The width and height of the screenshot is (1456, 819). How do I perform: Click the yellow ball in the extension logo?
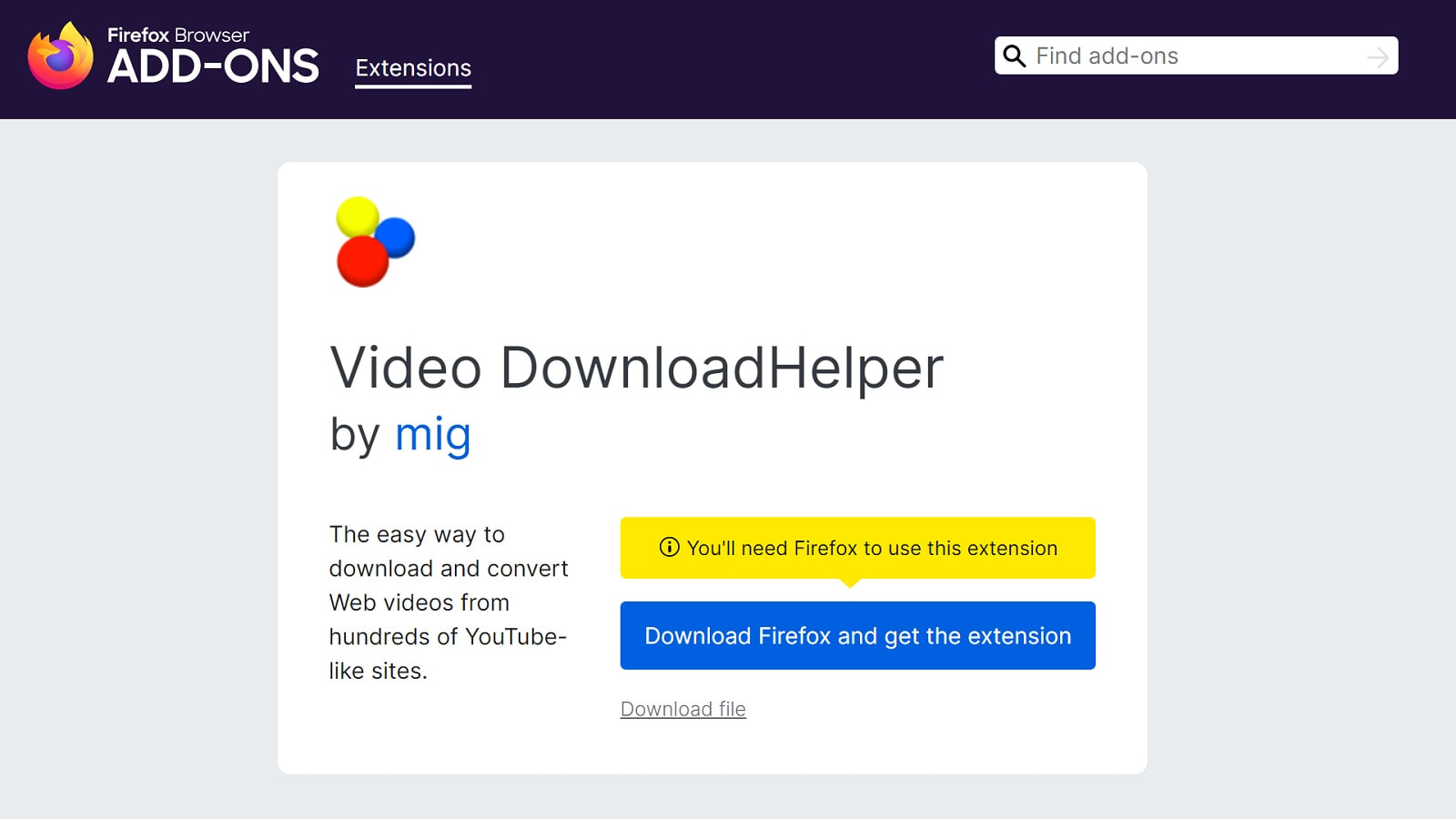tap(357, 216)
